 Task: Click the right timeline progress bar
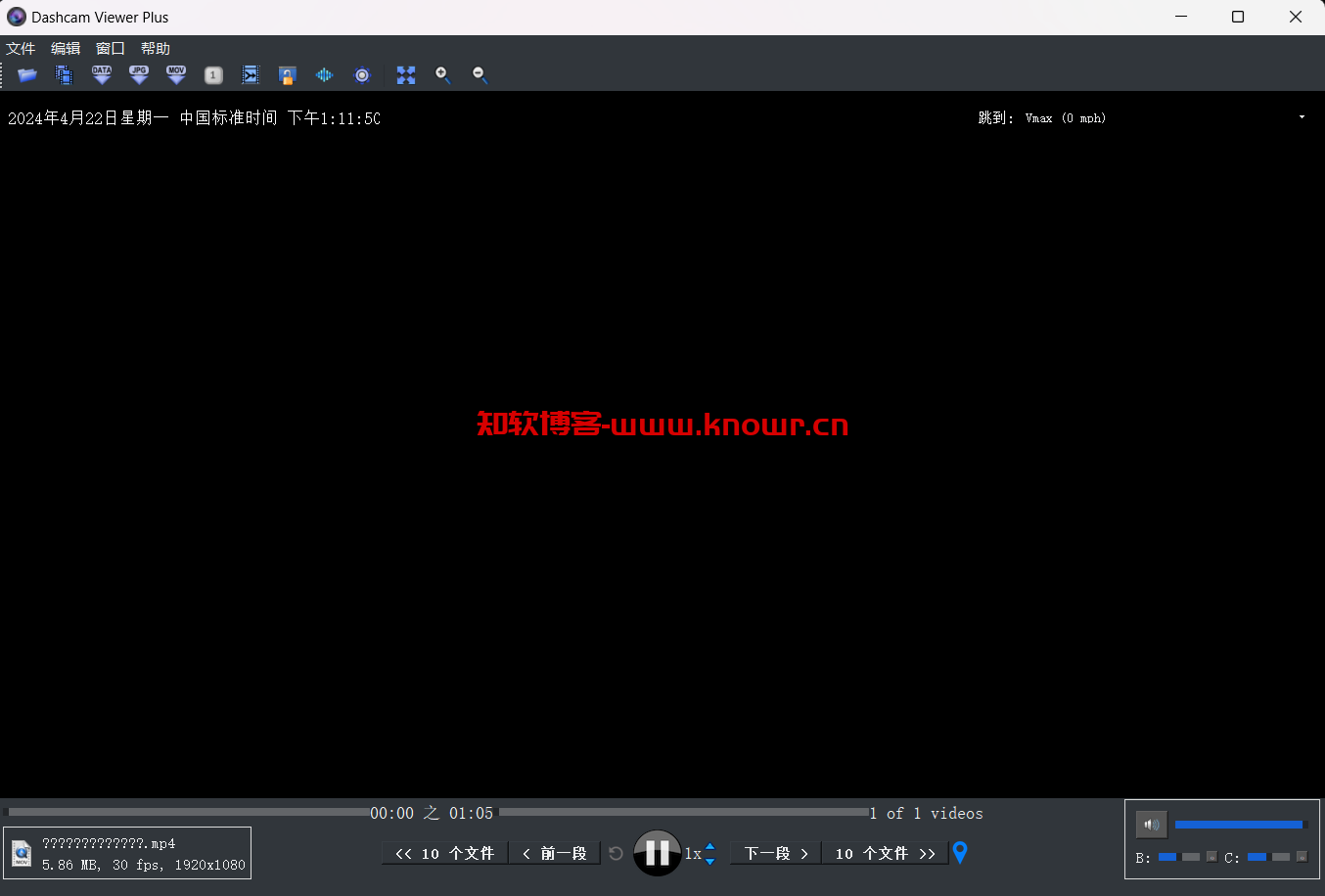pyautogui.click(x=684, y=812)
